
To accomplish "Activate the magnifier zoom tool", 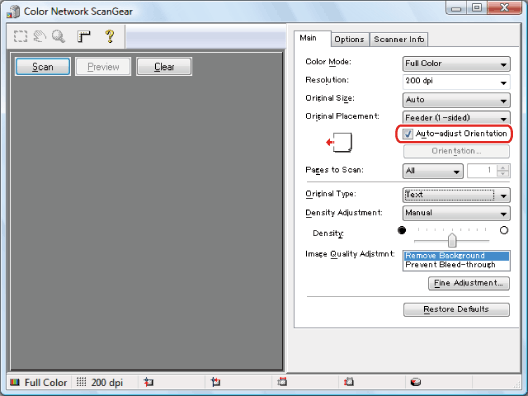I will 59,36.
